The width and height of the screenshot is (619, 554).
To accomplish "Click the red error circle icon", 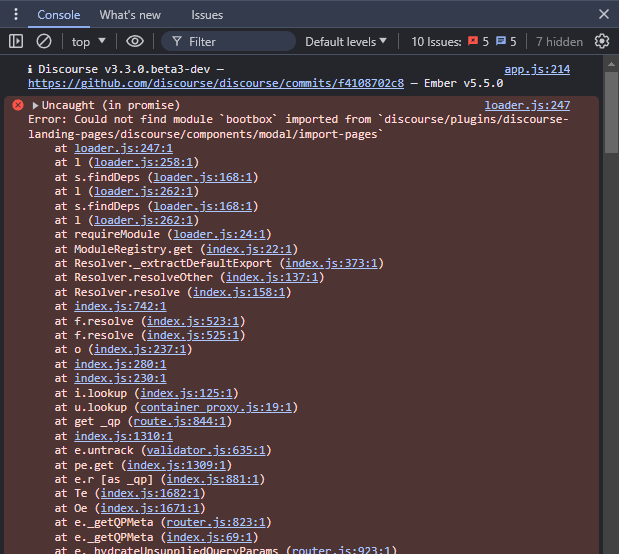I will [x=18, y=105].
